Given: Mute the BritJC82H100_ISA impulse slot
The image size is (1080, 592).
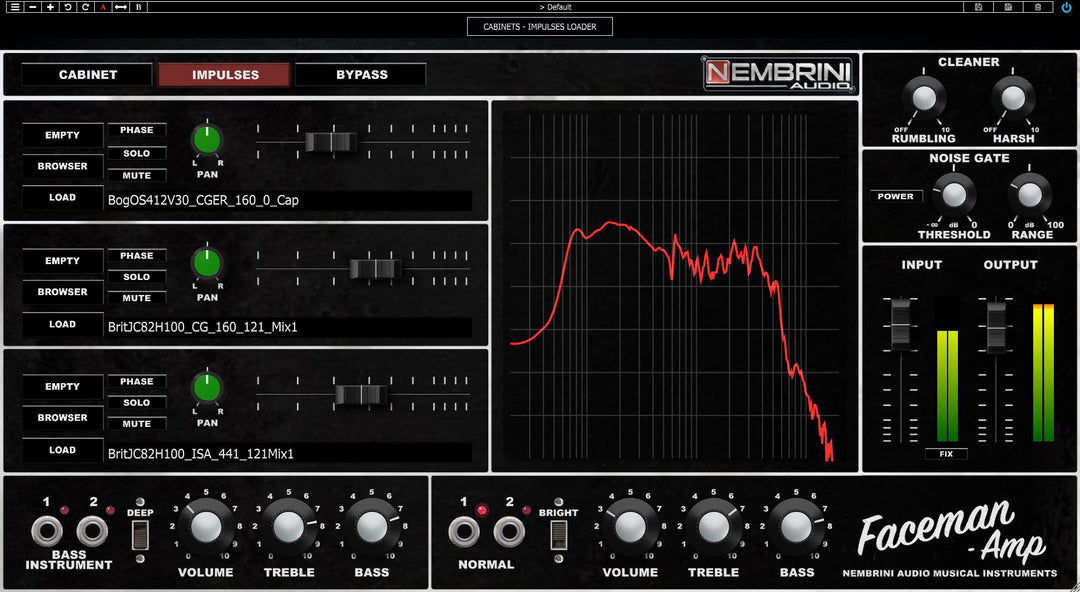Looking at the screenshot, I should click(x=136, y=424).
